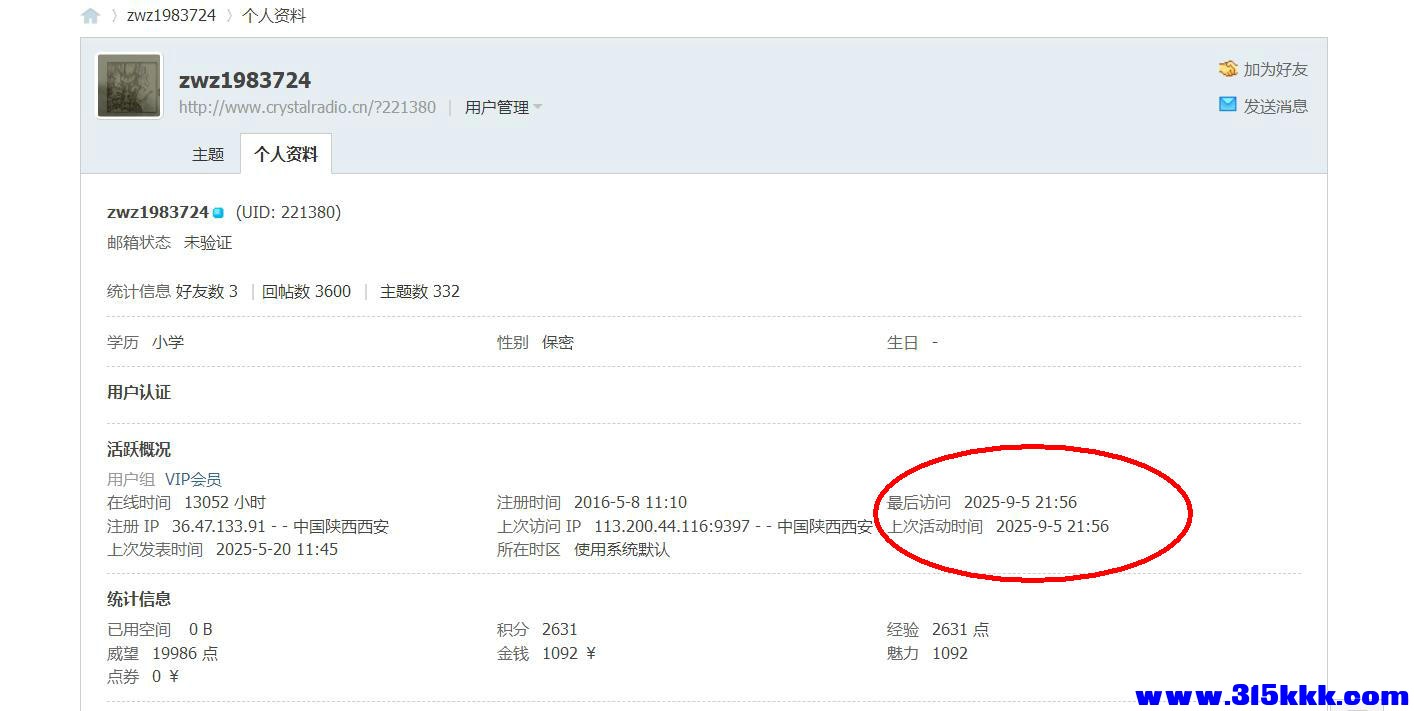Screen dimensions: 1414x711
Task: Click the 最后访问 2025-9-5 21:56 timestamp
Action: 1019,502
